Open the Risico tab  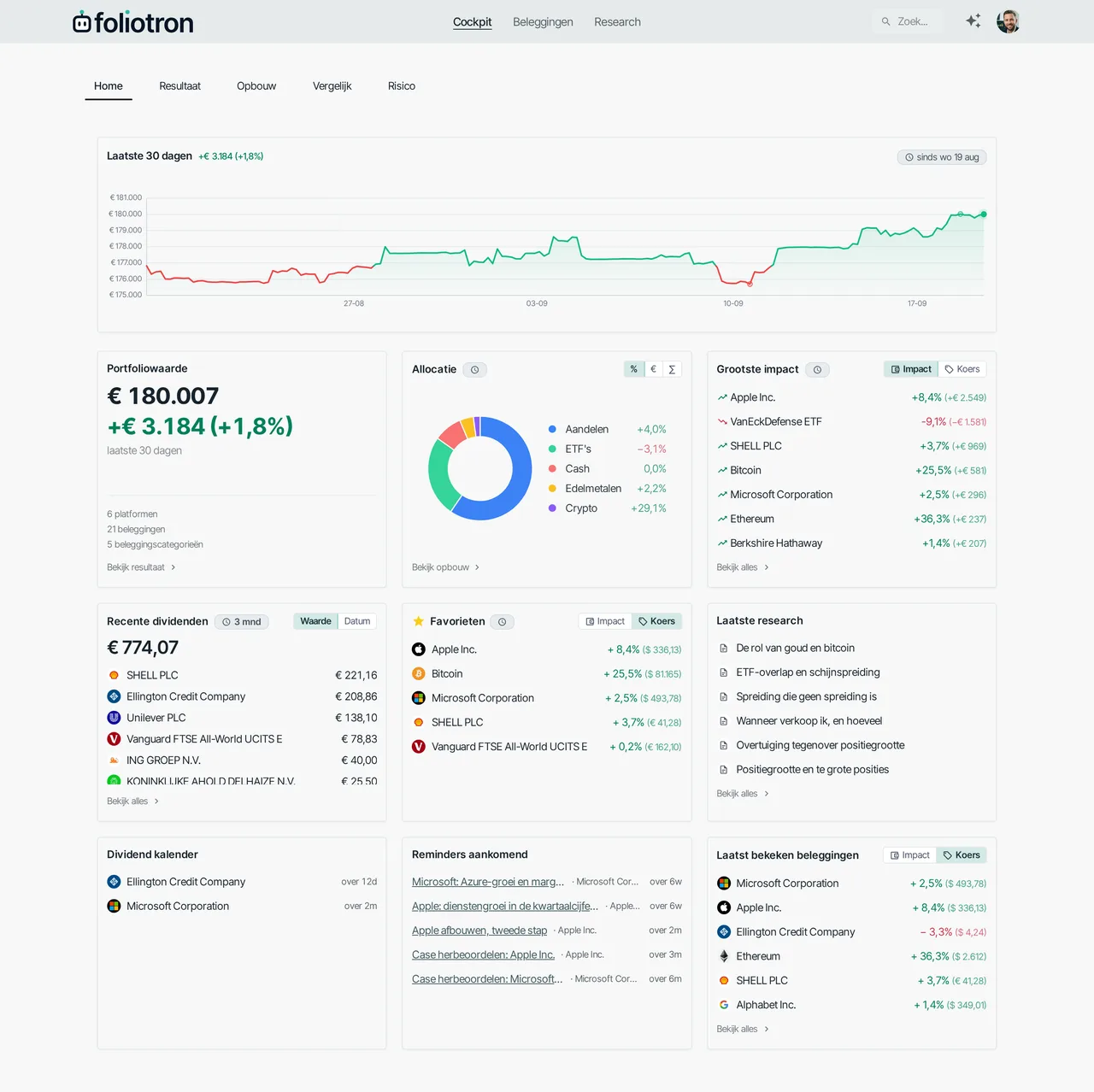coord(402,86)
